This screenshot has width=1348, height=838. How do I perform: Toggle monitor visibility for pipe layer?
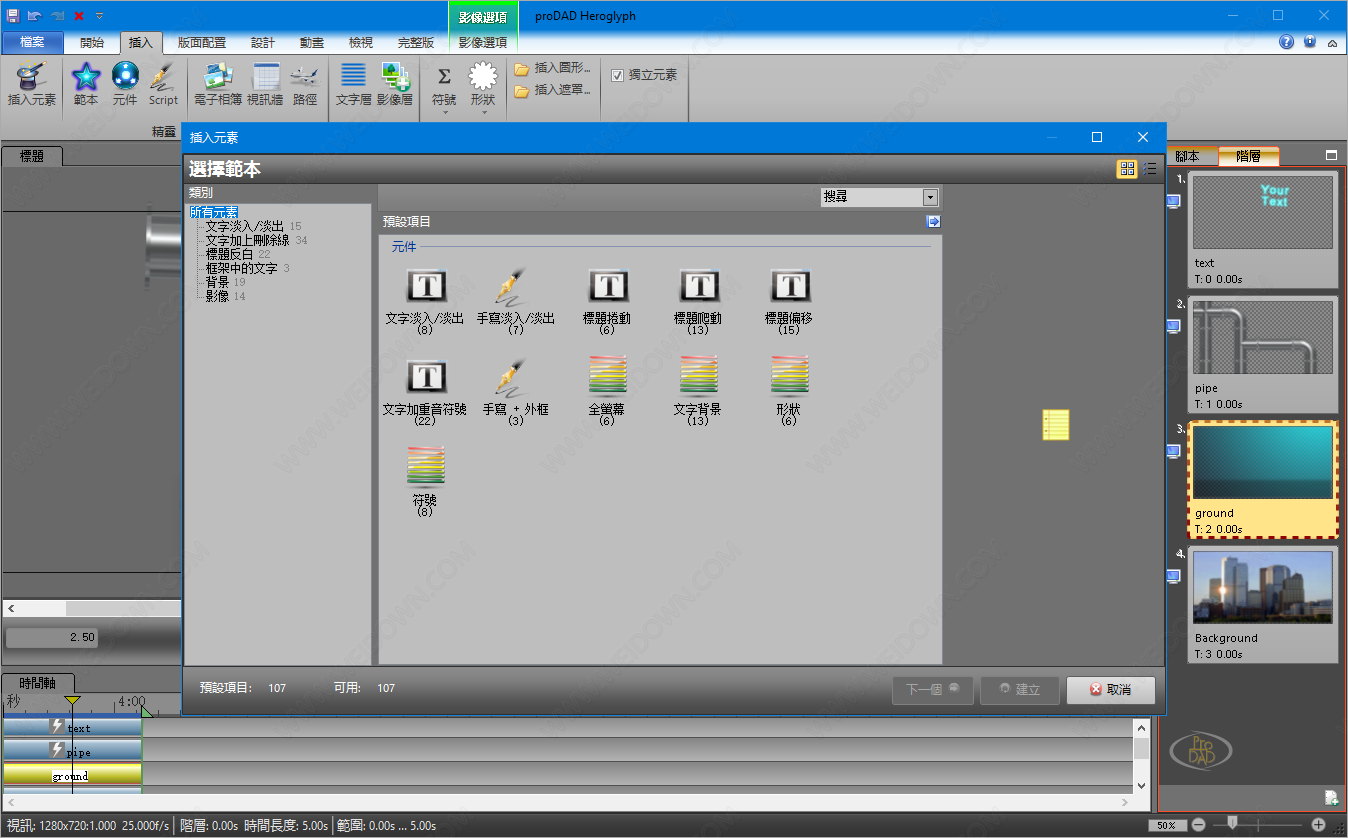click(1174, 326)
